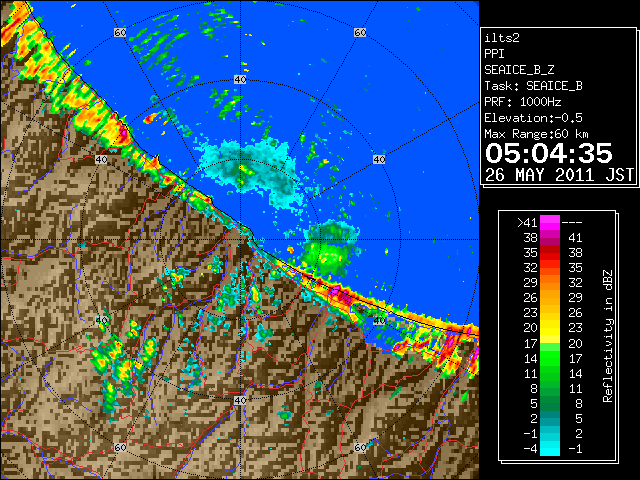Select the 'Elevation:-0.5' line

point(533,118)
